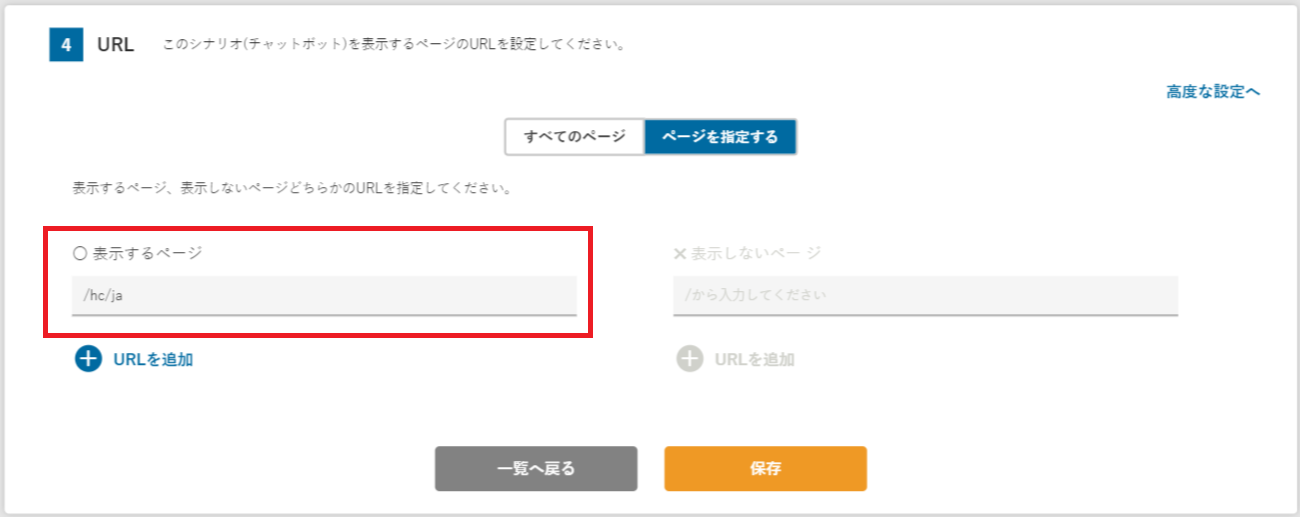Click the URL section heading
This screenshot has width=1300, height=517.
[115, 45]
